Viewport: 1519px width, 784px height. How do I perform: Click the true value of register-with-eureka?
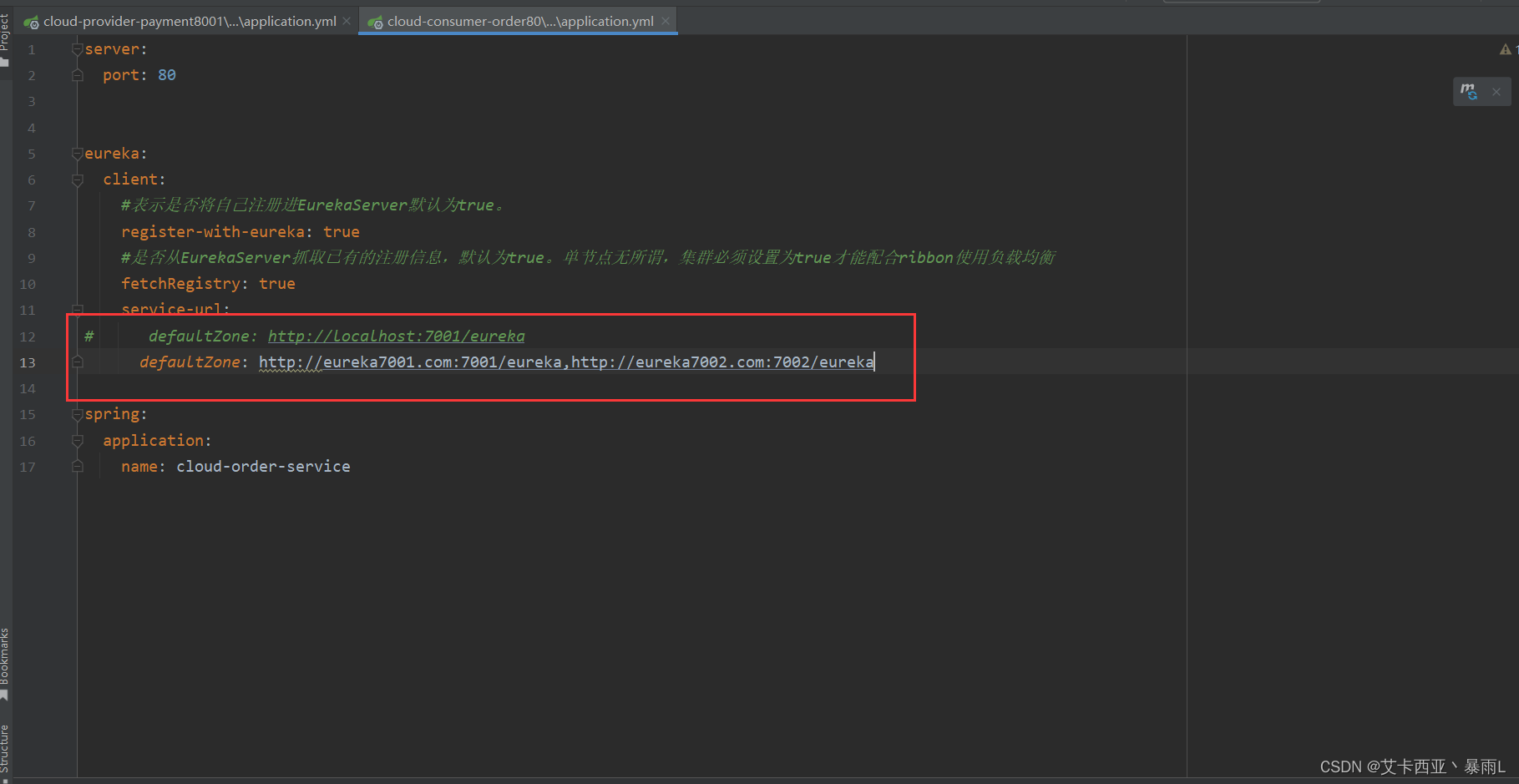pyautogui.click(x=342, y=231)
